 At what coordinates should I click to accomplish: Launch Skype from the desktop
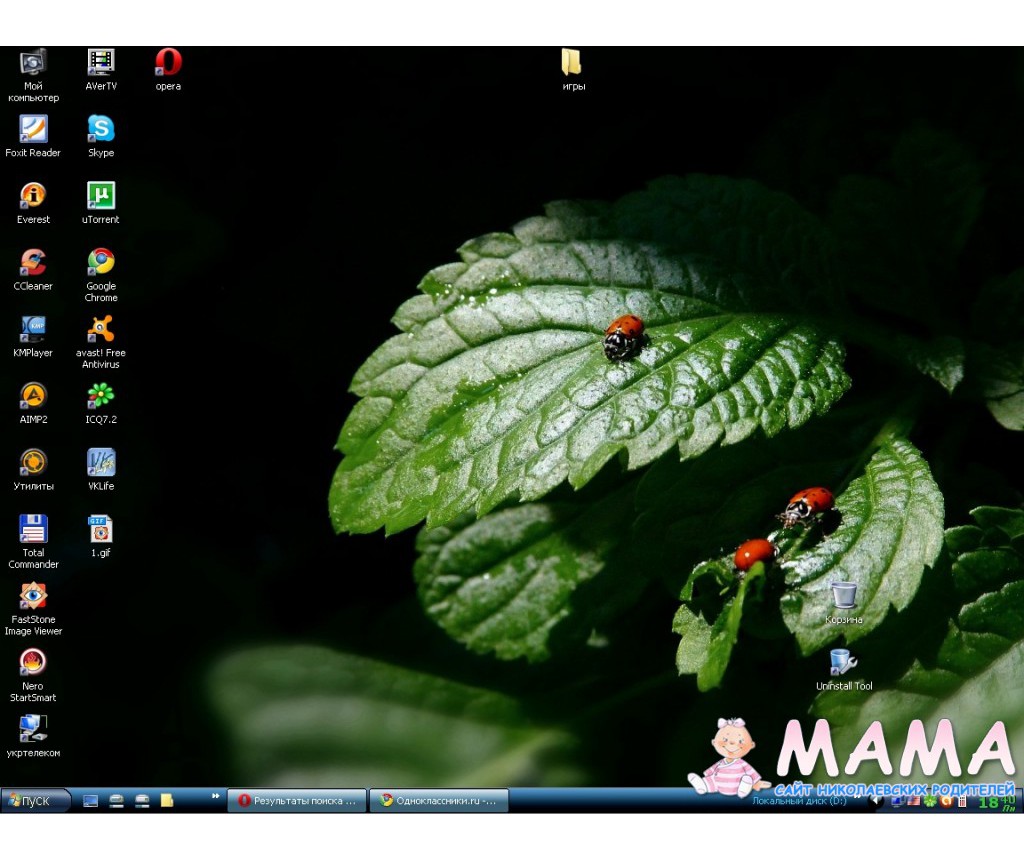pyautogui.click(x=101, y=129)
